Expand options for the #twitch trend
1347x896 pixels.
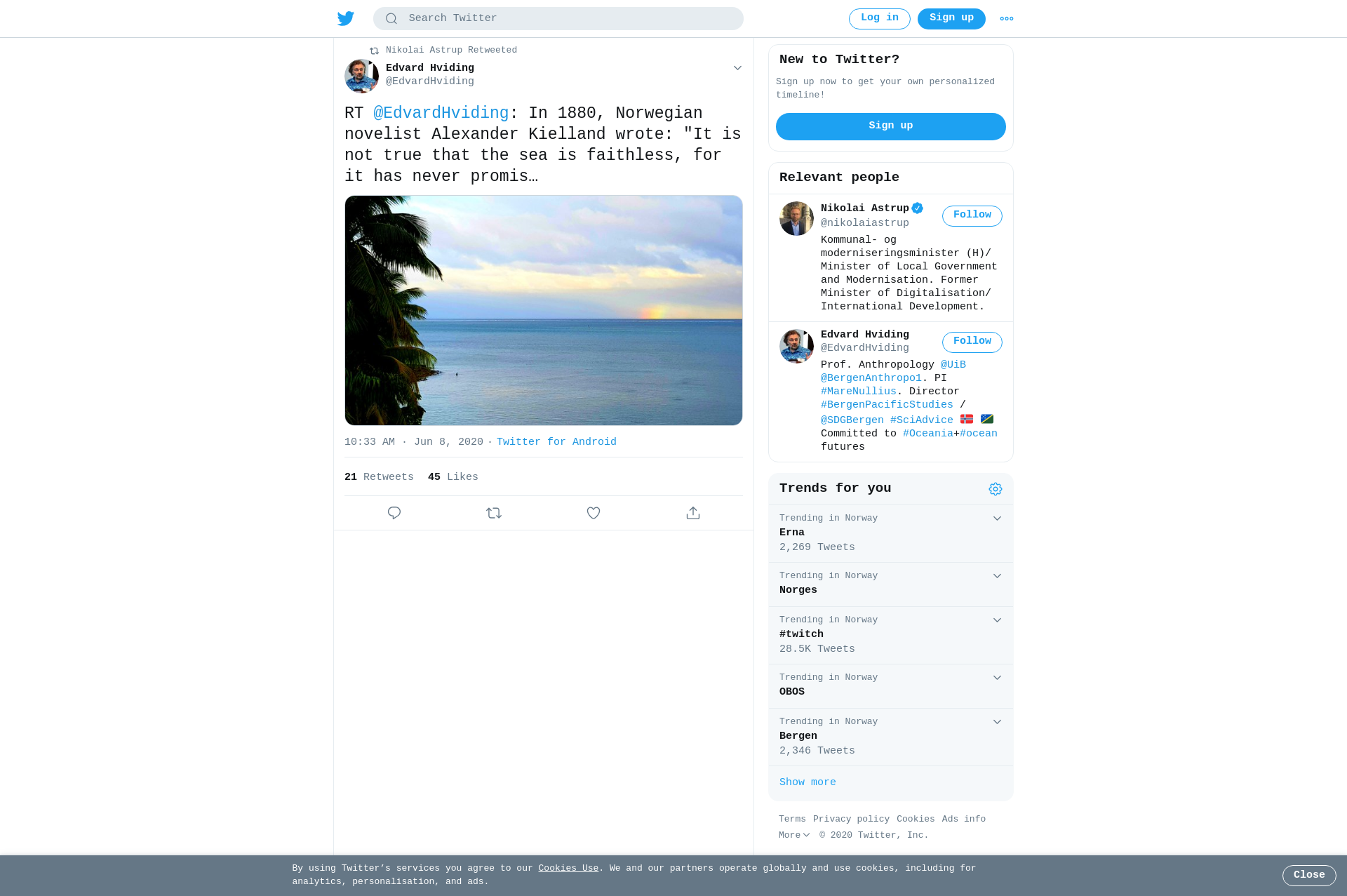point(997,620)
